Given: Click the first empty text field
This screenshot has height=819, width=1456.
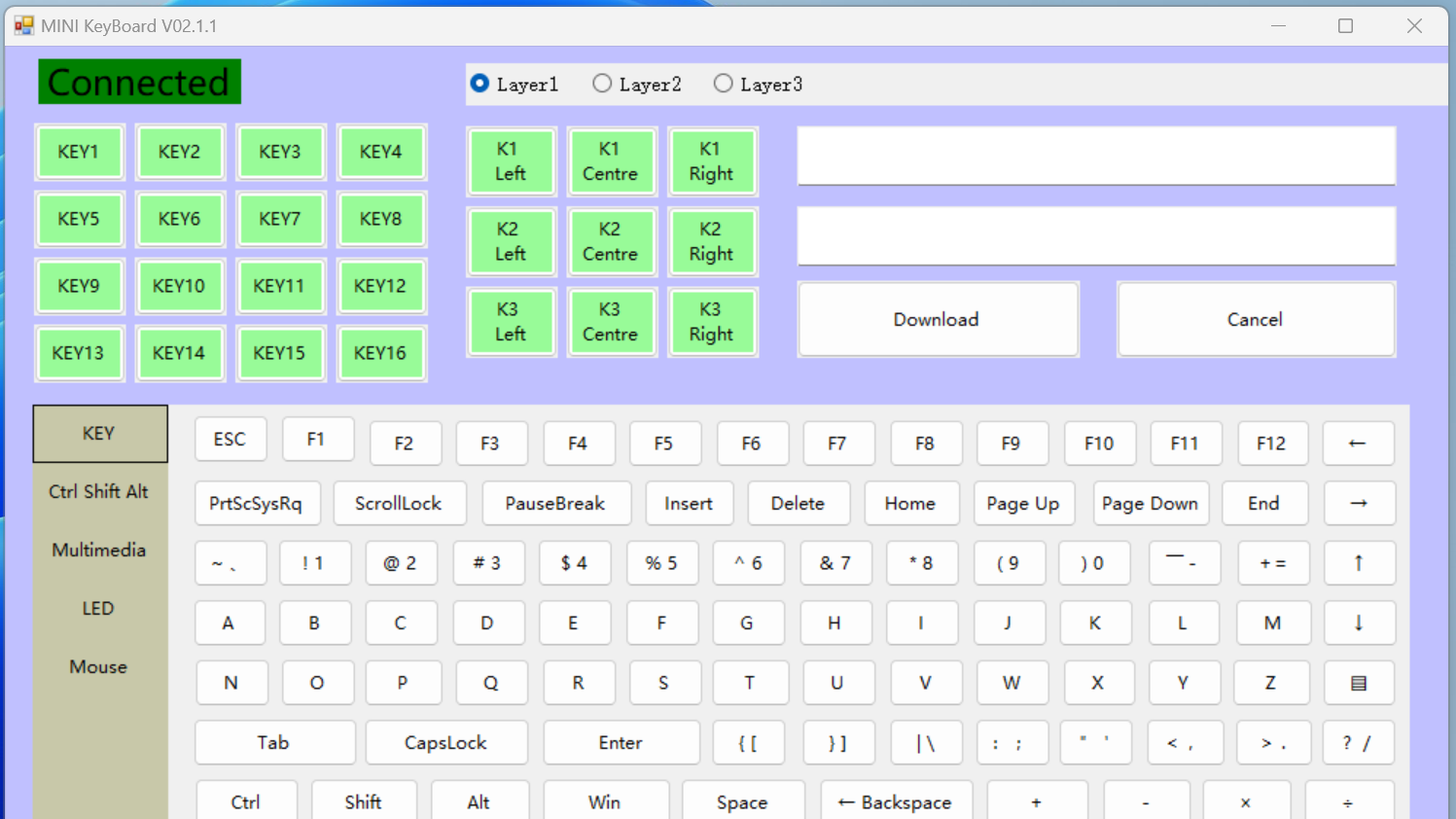Looking at the screenshot, I should tap(1095, 156).
